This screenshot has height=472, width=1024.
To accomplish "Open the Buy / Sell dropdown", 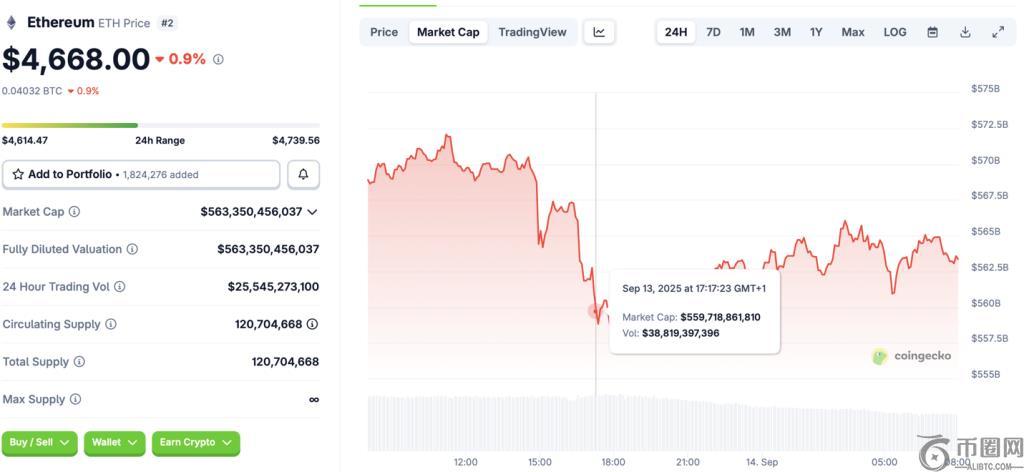I will [40, 442].
